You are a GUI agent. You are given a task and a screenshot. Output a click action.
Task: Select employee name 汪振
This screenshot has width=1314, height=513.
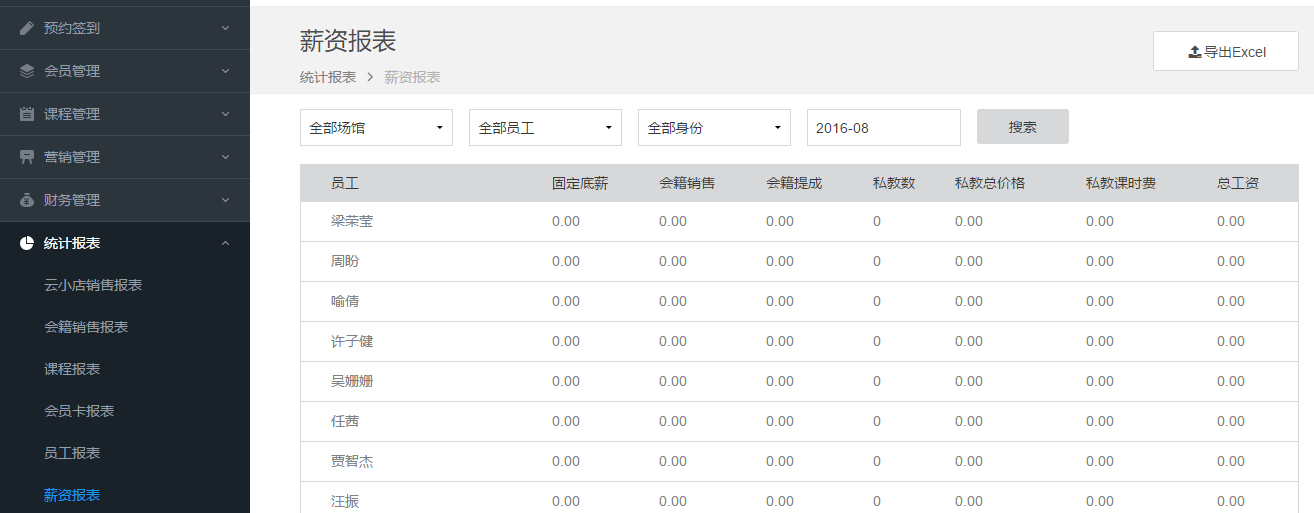pos(345,501)
